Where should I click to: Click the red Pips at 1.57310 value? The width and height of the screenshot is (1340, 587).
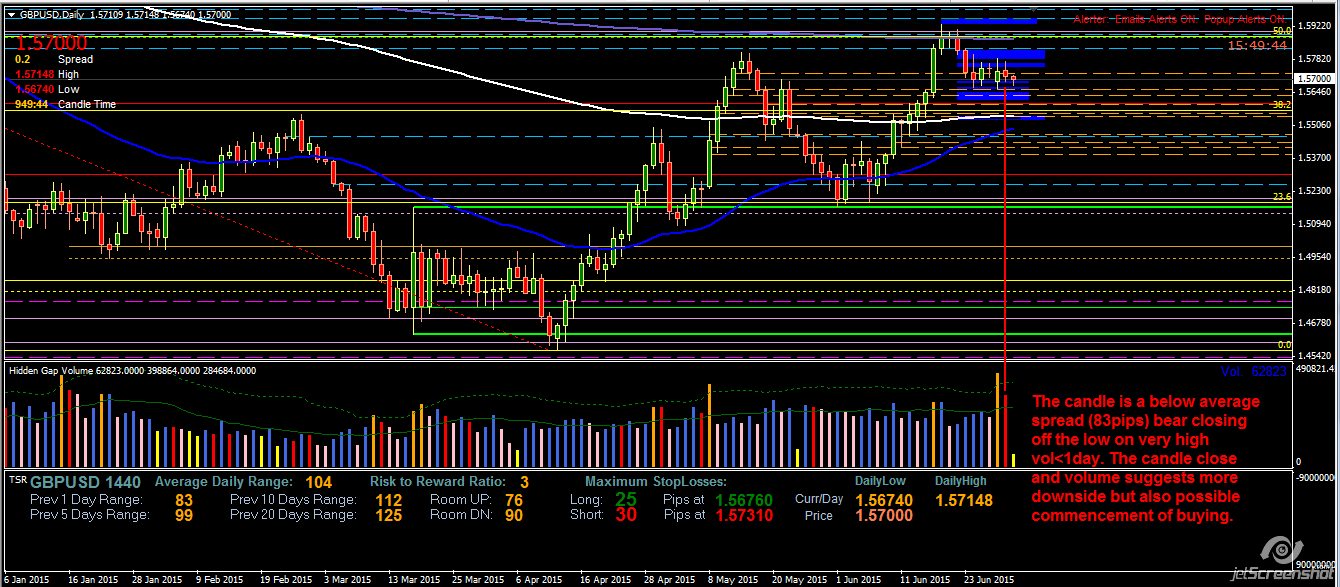point(744,516)
